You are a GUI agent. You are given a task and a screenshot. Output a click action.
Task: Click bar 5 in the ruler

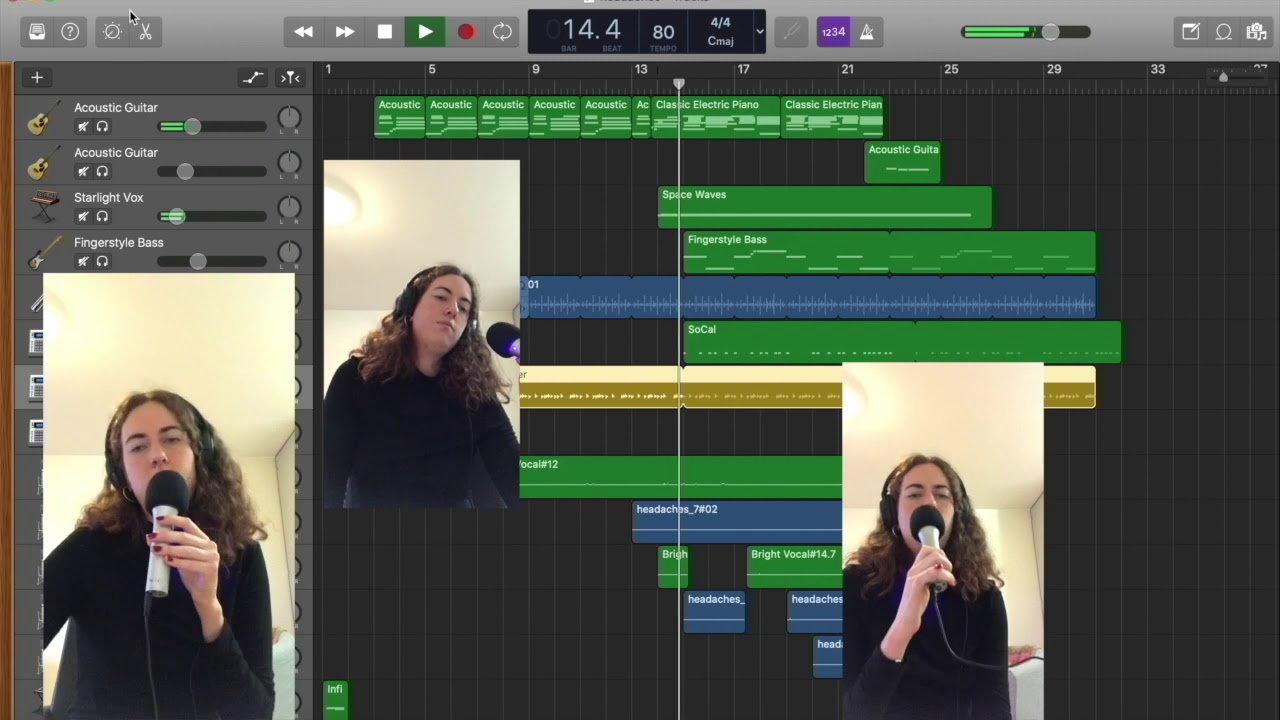click(432, 69)
